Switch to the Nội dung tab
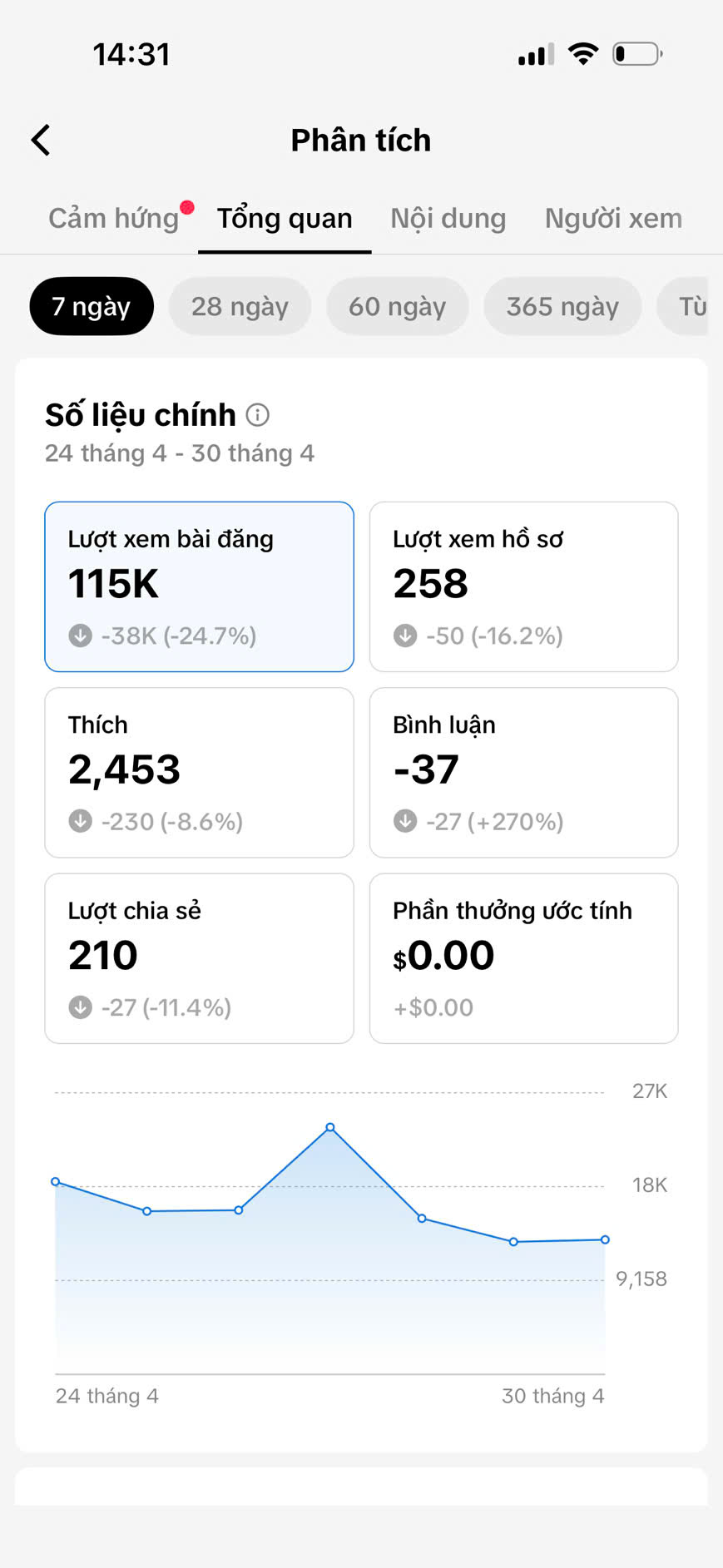The height and width of the screenshot is (1568, 723). pyautogui.click(x=448, y=218)
